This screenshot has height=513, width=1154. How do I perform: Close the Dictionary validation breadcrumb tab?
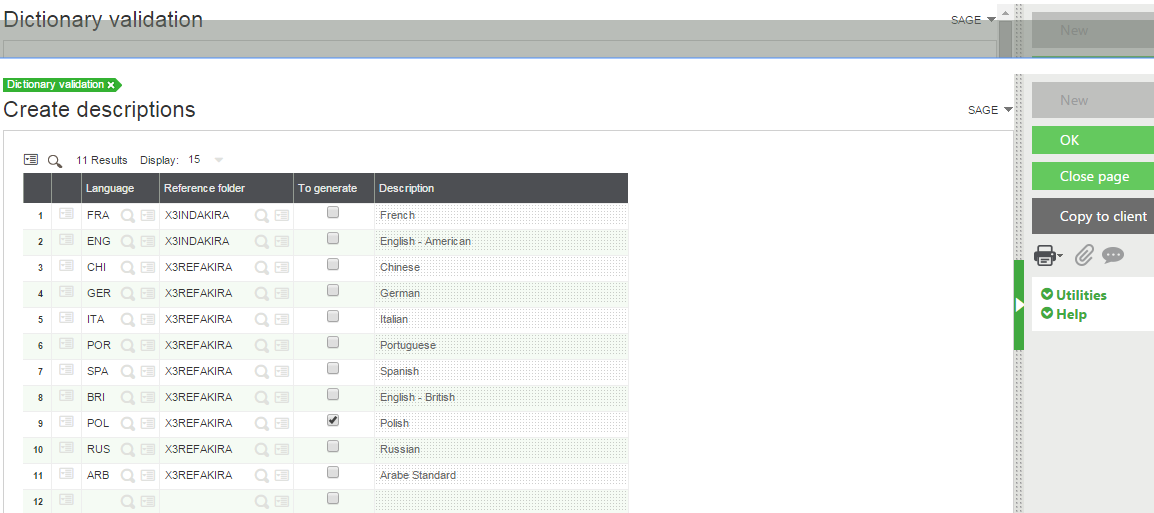point(111,85)
